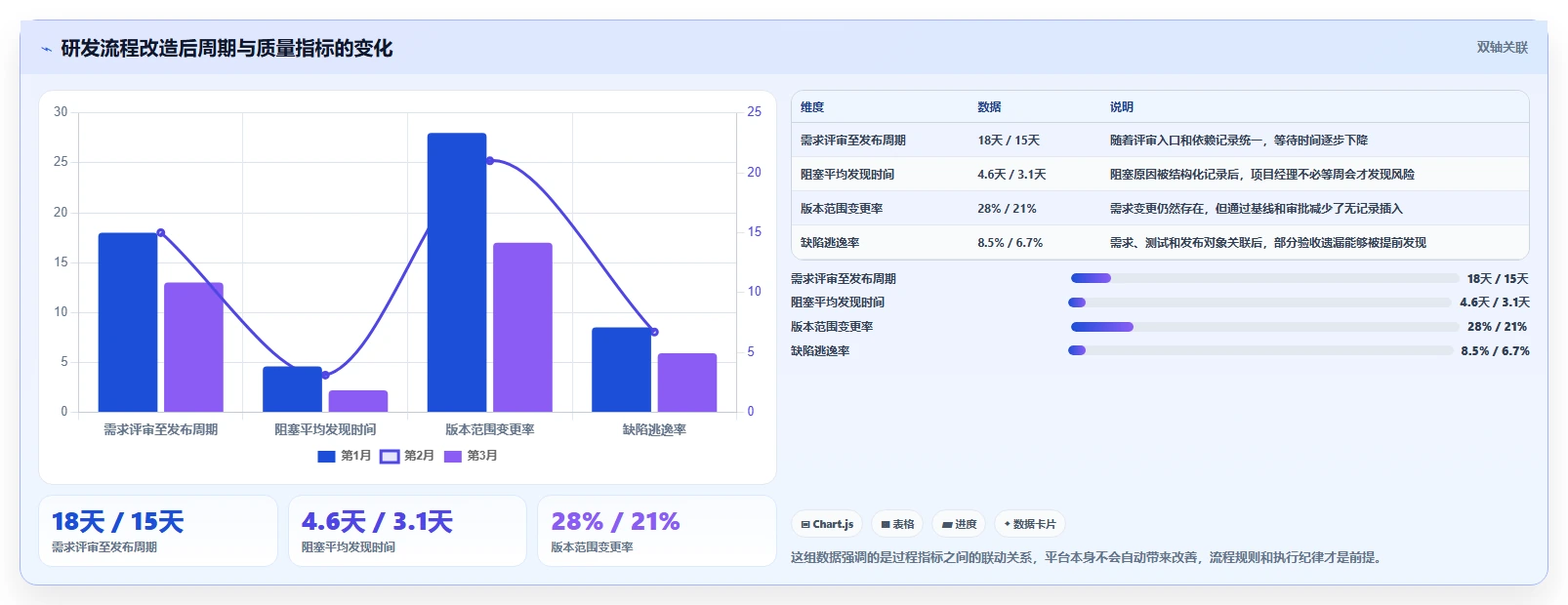This screenshot has width=1568, height=605.
Task: Click the description 阻塞原因被结构化记录后
Action: (1262, 175)
